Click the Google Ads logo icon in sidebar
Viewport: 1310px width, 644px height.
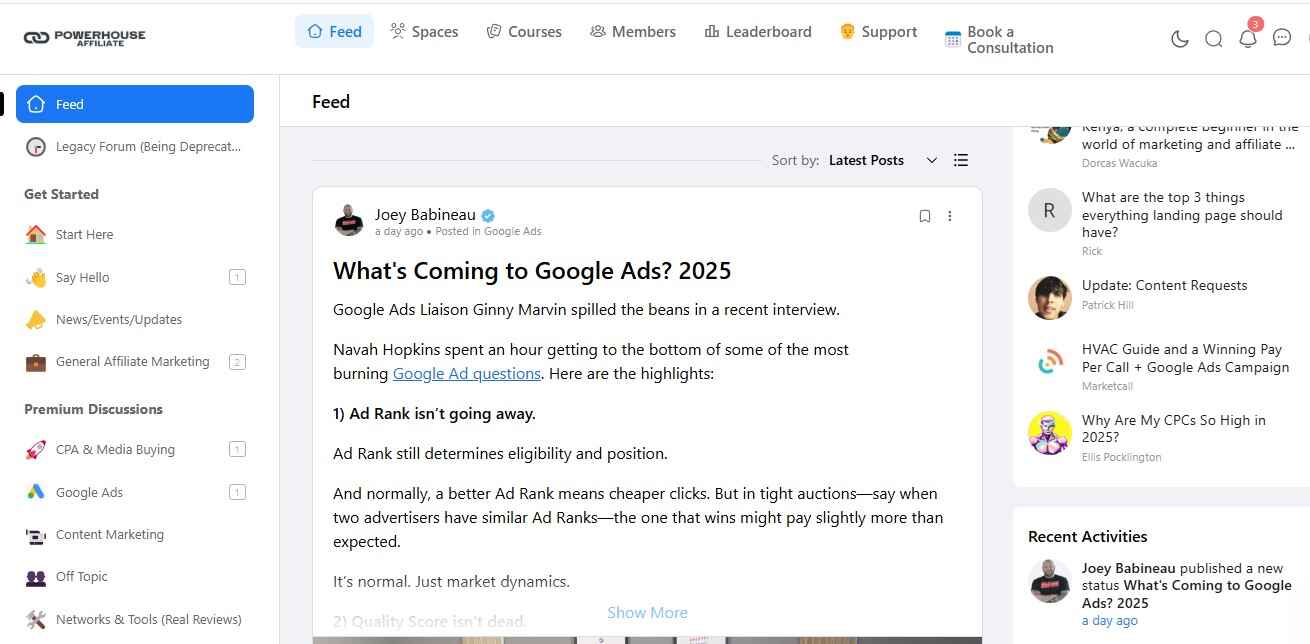(x=36, y=492)
